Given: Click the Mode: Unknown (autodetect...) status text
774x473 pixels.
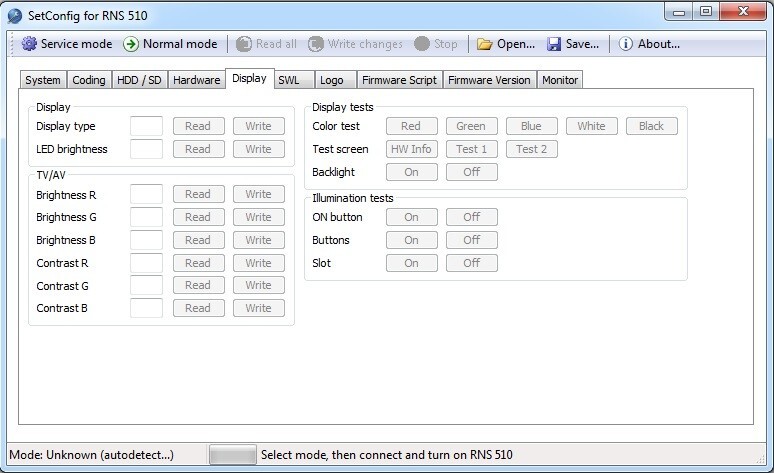Looking at the screenshot, I should [x=91, y=455].
